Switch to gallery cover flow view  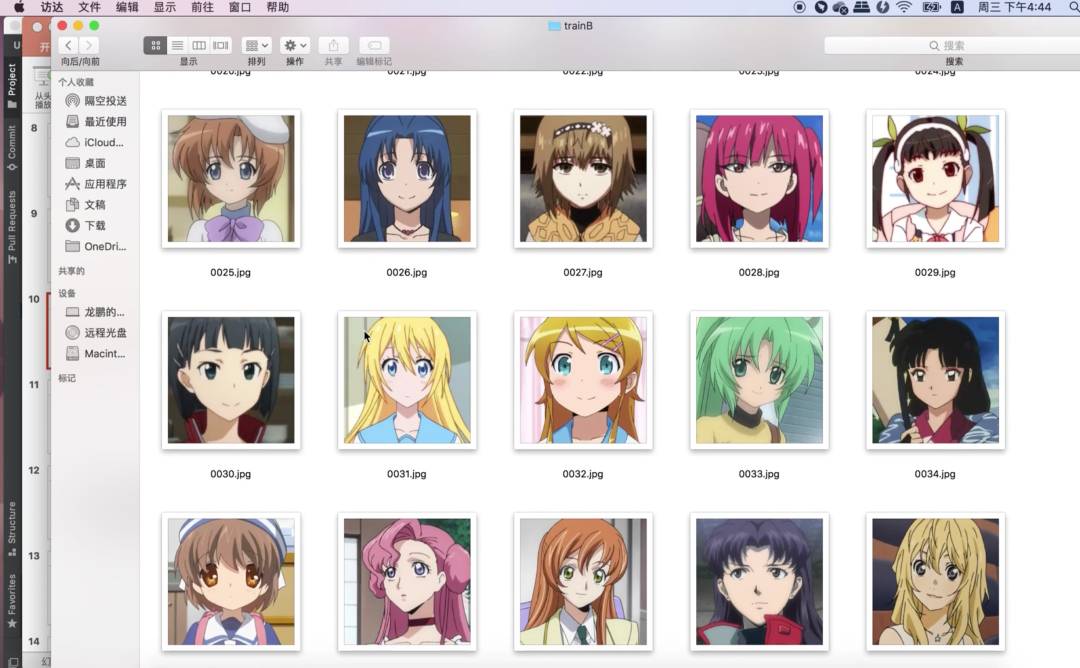click(220, 45)
